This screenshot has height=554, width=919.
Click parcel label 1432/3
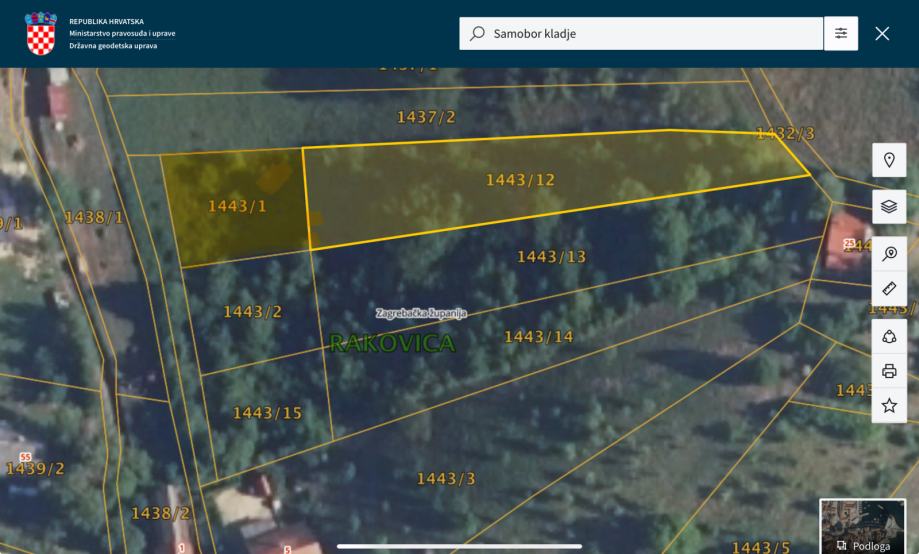click(x=785, y=134)
